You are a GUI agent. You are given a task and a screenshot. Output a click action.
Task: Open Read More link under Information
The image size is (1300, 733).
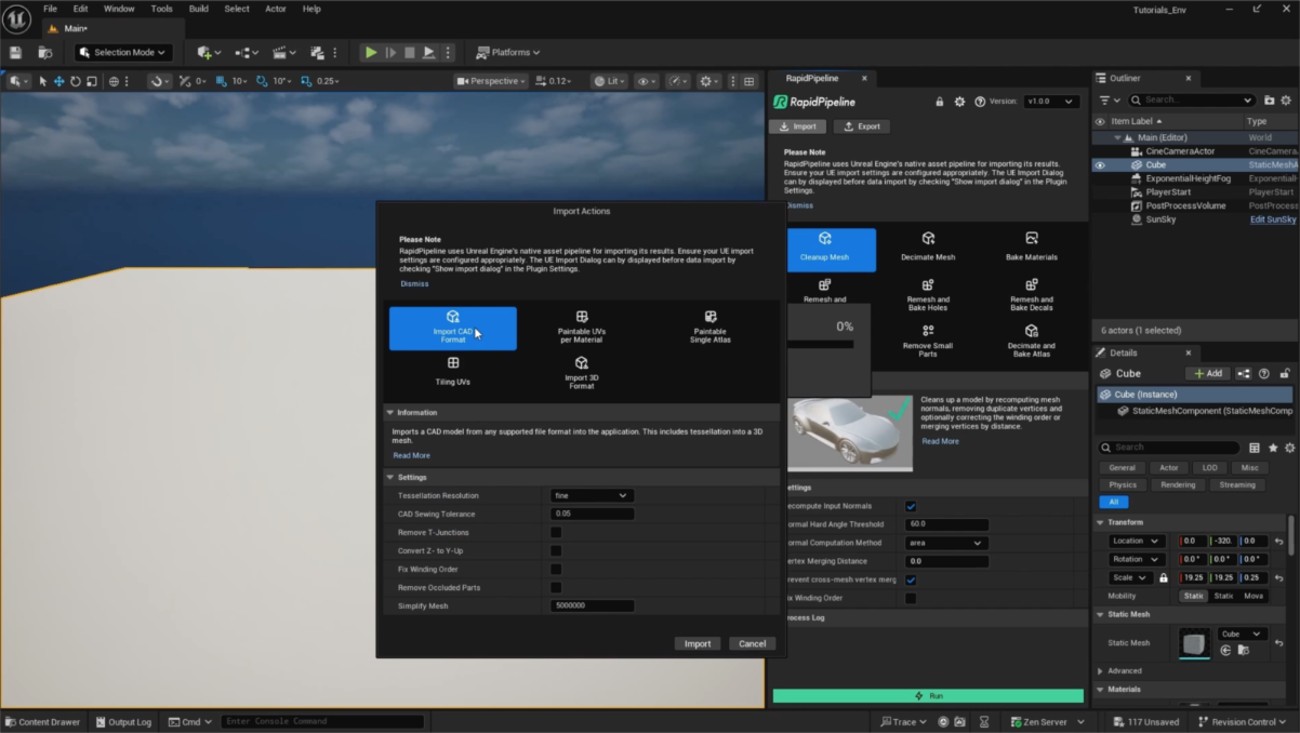pyautogui.click(x=411, y=456)
